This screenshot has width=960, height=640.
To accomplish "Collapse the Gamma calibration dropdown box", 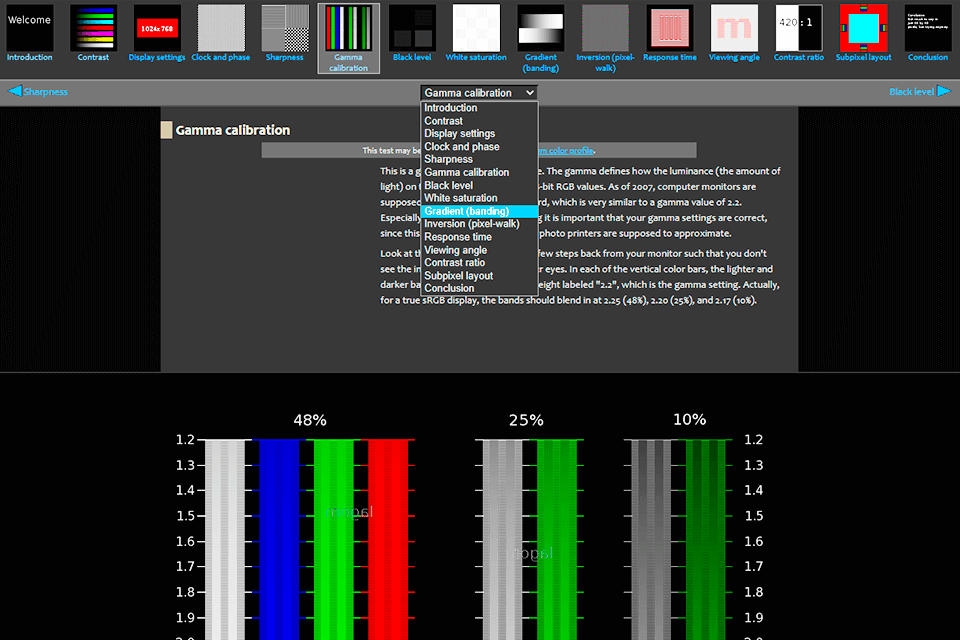I will (x=480, y=92).
